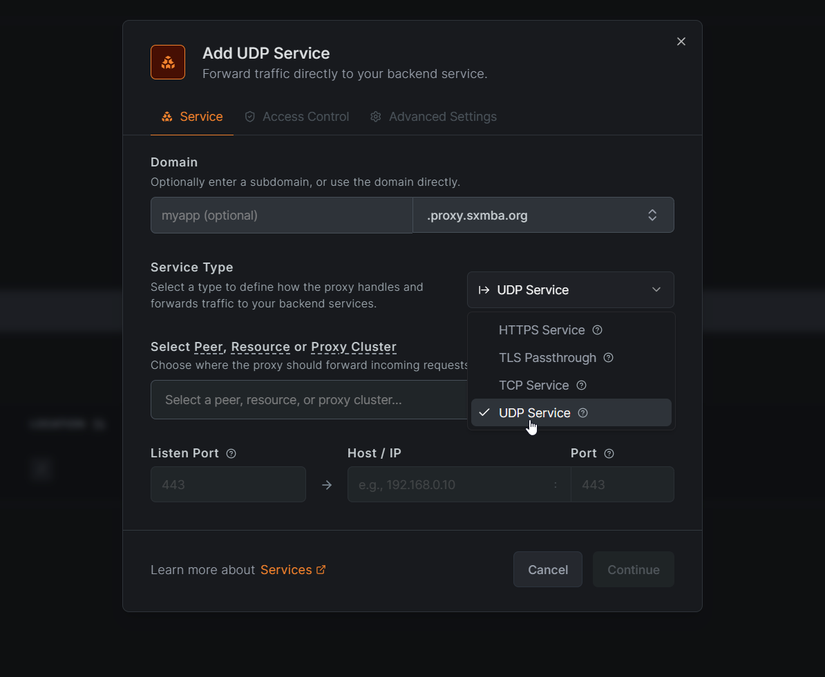The height and width of the screenshot is (677, 825).
Task: Click the up-down chevrons in domain selector
Action: click(x=652, y=215)
